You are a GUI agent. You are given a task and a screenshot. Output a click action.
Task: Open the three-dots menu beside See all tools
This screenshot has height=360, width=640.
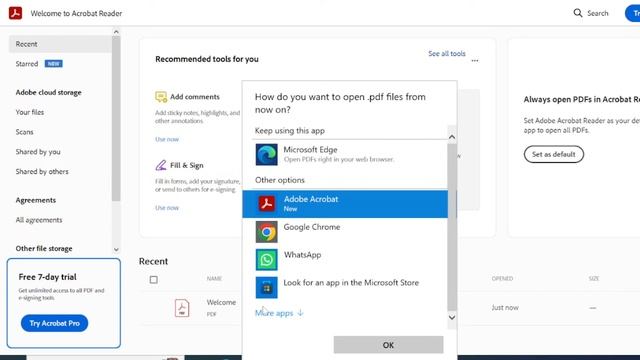[475, 60]
